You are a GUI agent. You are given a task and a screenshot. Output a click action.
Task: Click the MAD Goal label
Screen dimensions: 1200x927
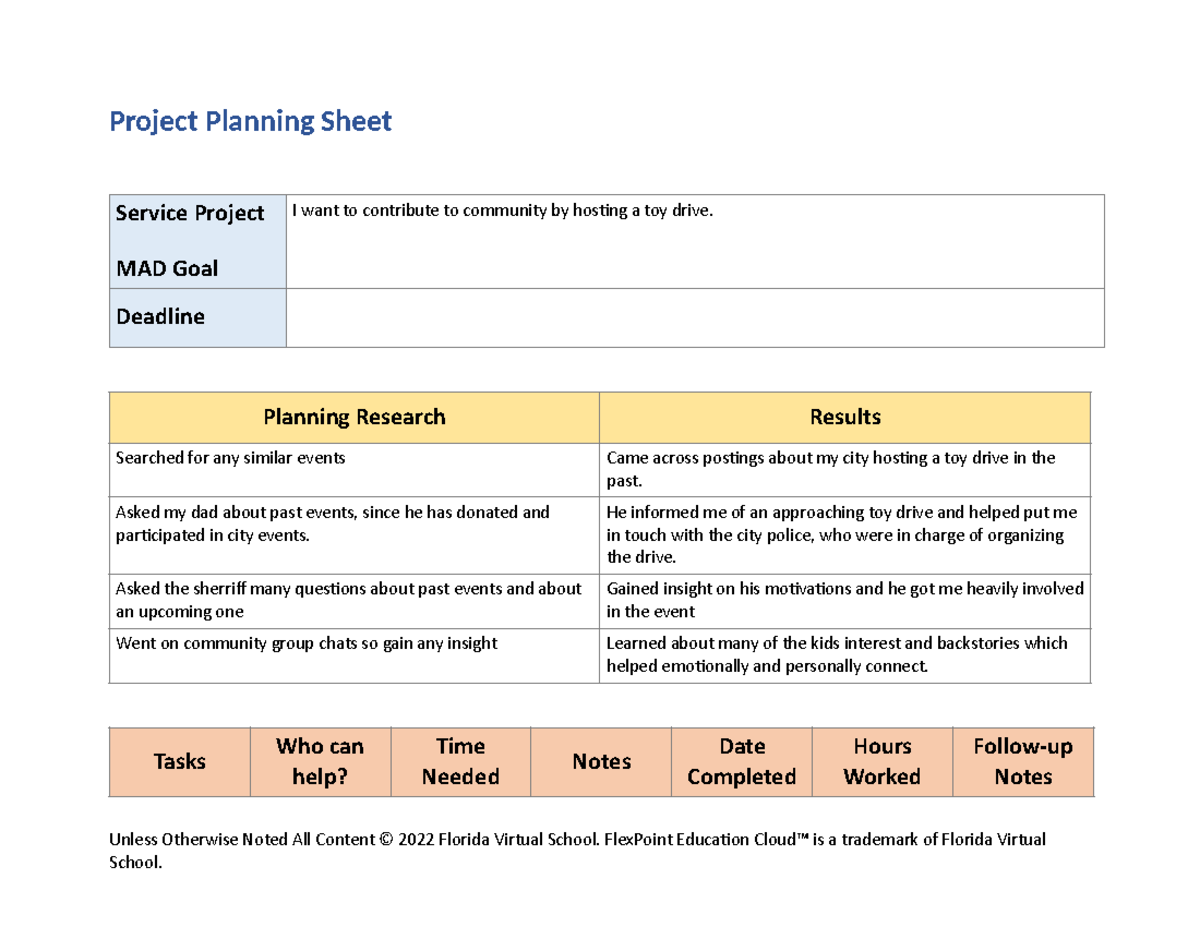click(167, 268)
